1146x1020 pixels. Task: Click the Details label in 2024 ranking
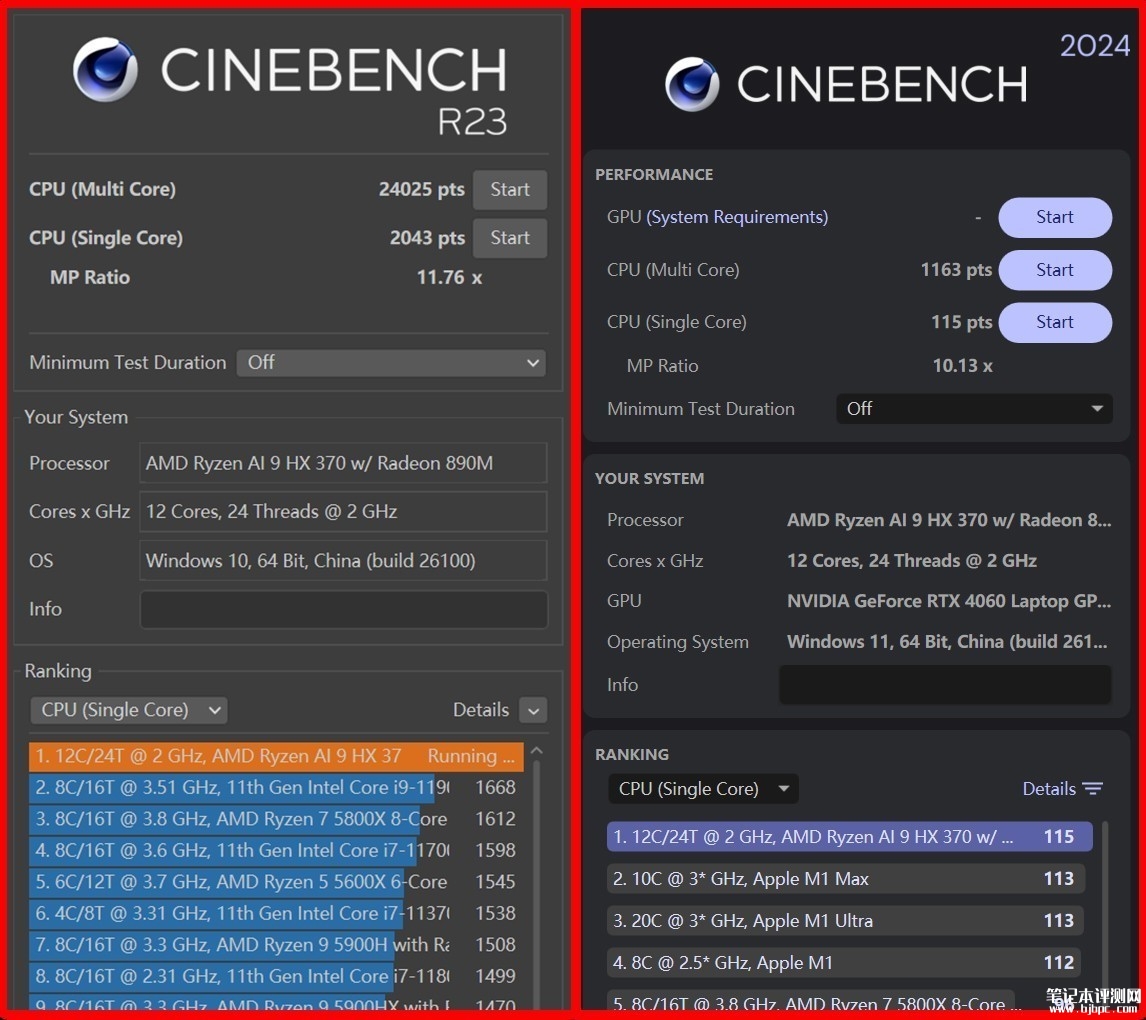(x=1049, y=788)
